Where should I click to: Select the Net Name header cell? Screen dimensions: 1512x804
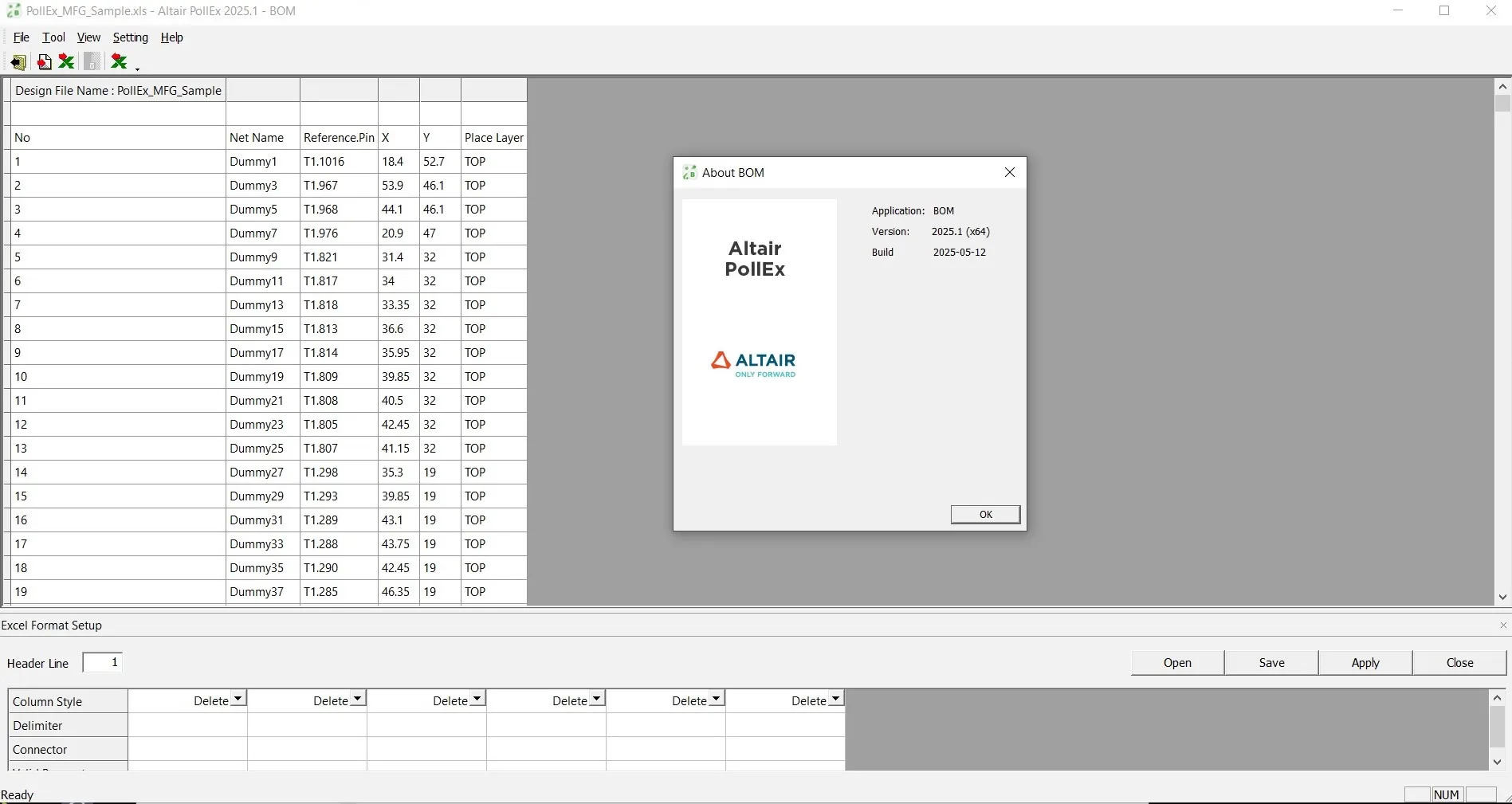tap(263, 138)
